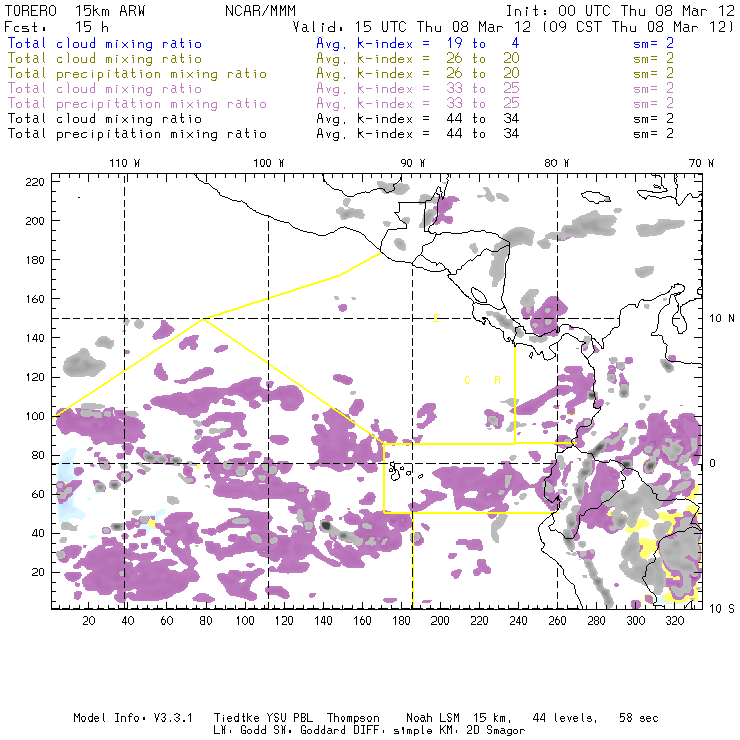The width and height of the screenshot is (740, 740).
Task: Click the '2D Smagor' footer text
Action: 496,731
